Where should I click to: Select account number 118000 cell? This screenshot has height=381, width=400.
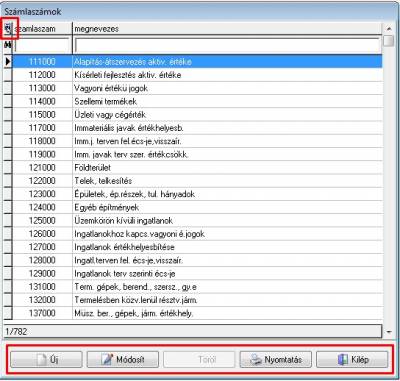[42, 141]
